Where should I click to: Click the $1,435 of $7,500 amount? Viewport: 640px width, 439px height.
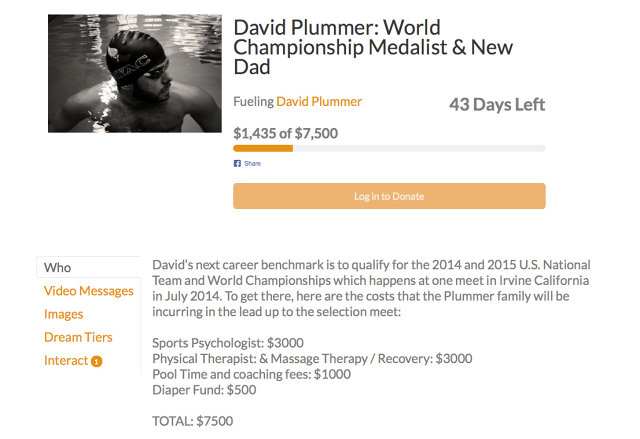pyautogui.click(x=285, y=133)
